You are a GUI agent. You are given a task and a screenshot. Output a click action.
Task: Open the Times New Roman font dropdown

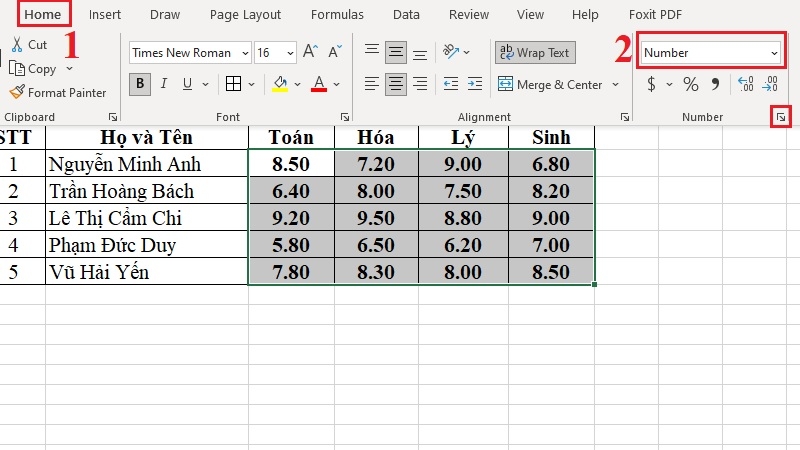point(245,53)
